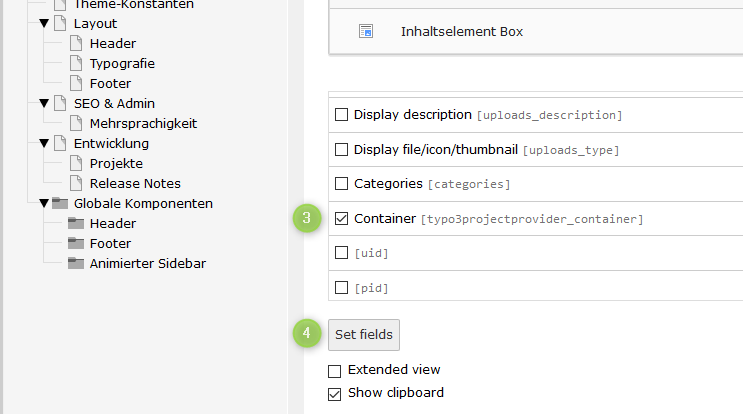Viewport: 743px width, 414px height.
Task: Collapse the Entwicklung tree branch
Action: 44,143
